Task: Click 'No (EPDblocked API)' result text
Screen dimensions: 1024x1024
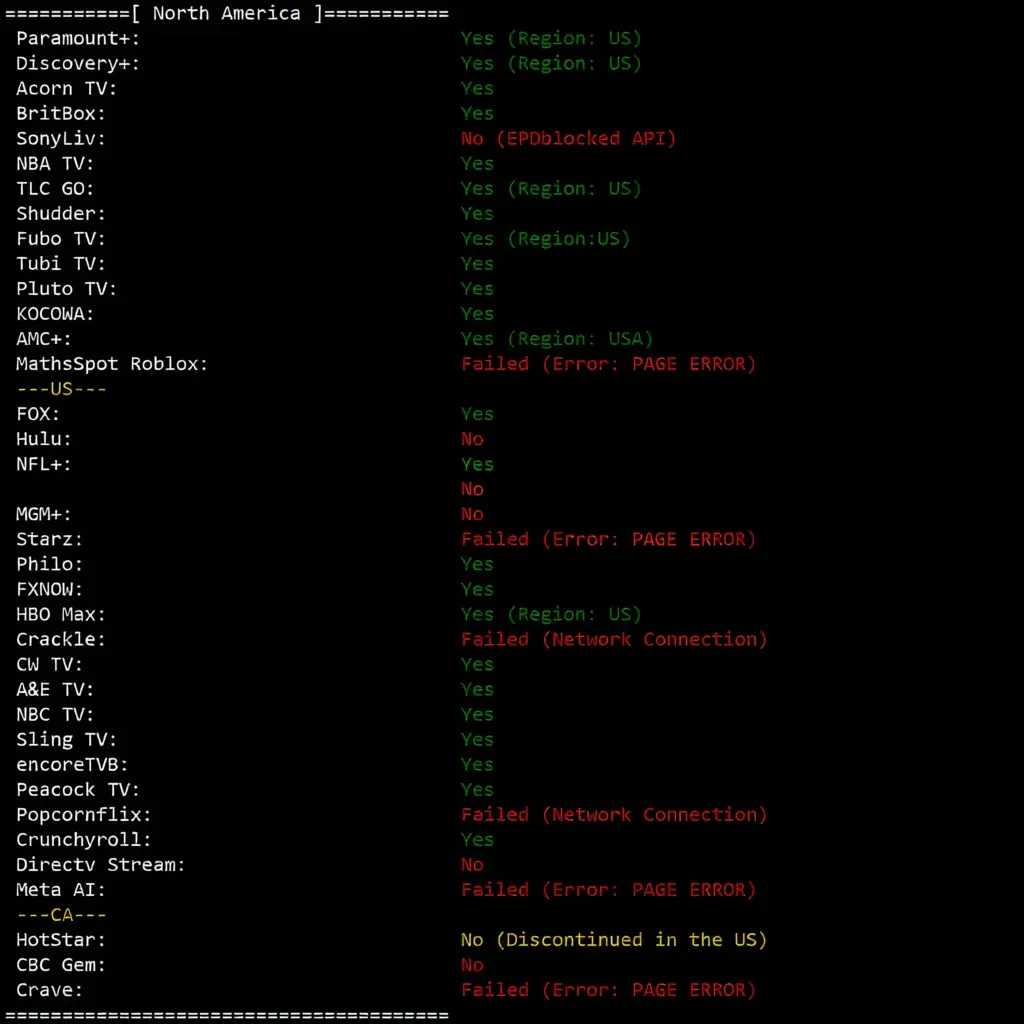Action: click(x=568, y=138)
